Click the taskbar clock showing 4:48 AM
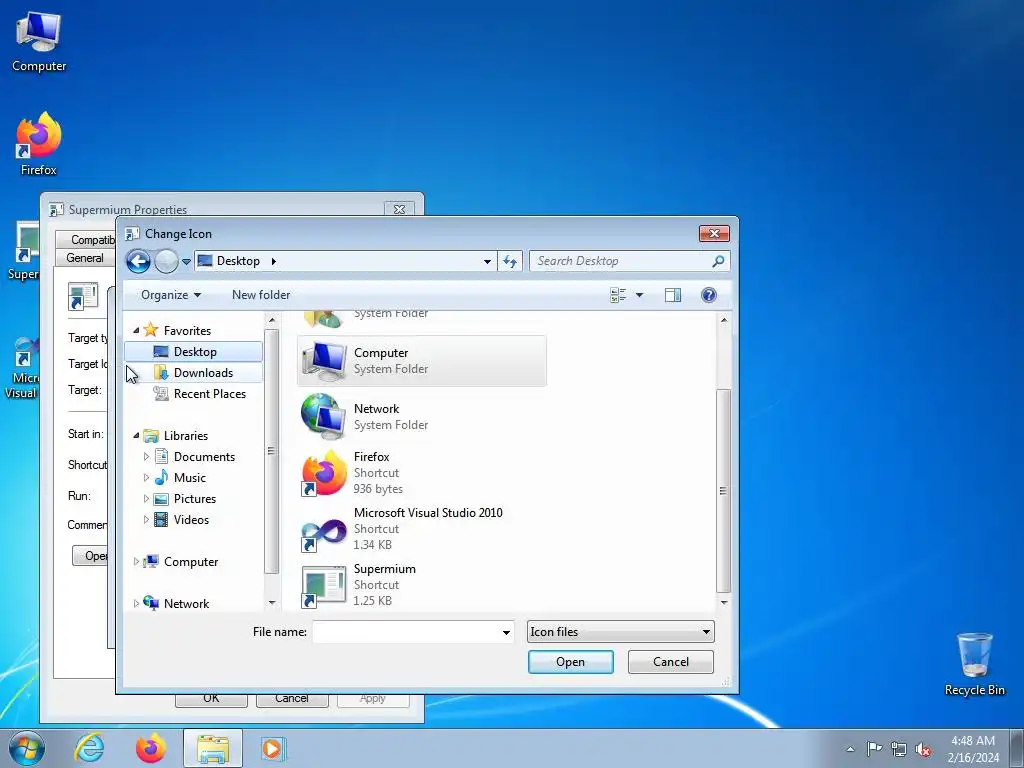1024x768 pixels. pos(973,749)
